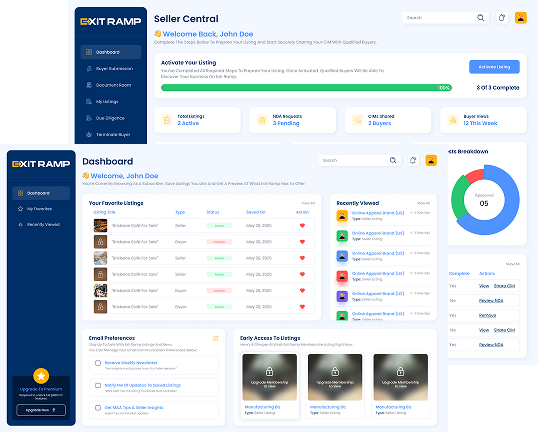Click the Type column header
The height and width of the screenshot is (432, 538).
[x=180, y=212]
